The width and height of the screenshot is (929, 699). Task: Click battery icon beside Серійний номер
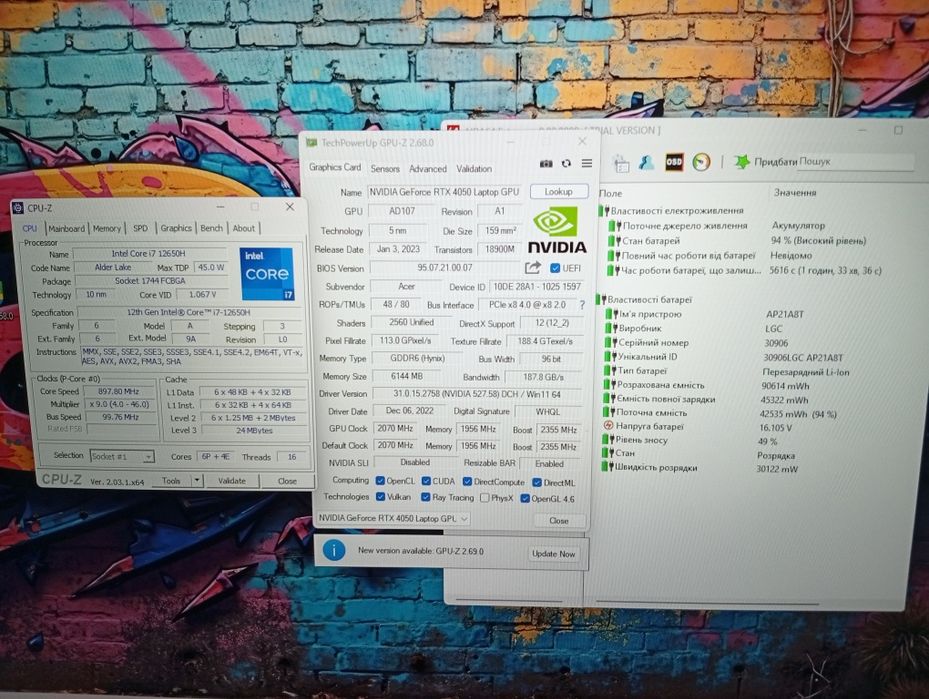tap(610, 342)
